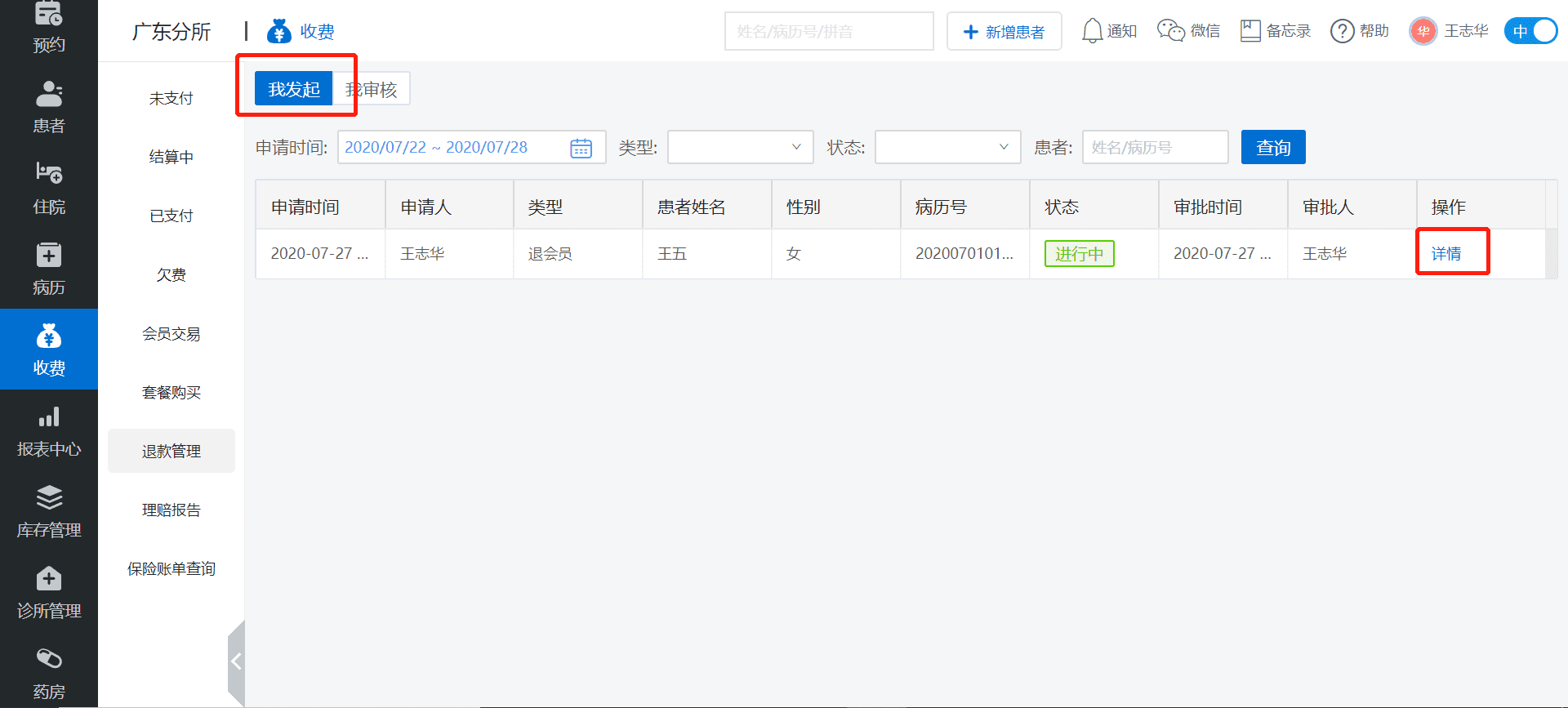
Task: Expand the 状态 status dropdown
Action: (947, 147)
